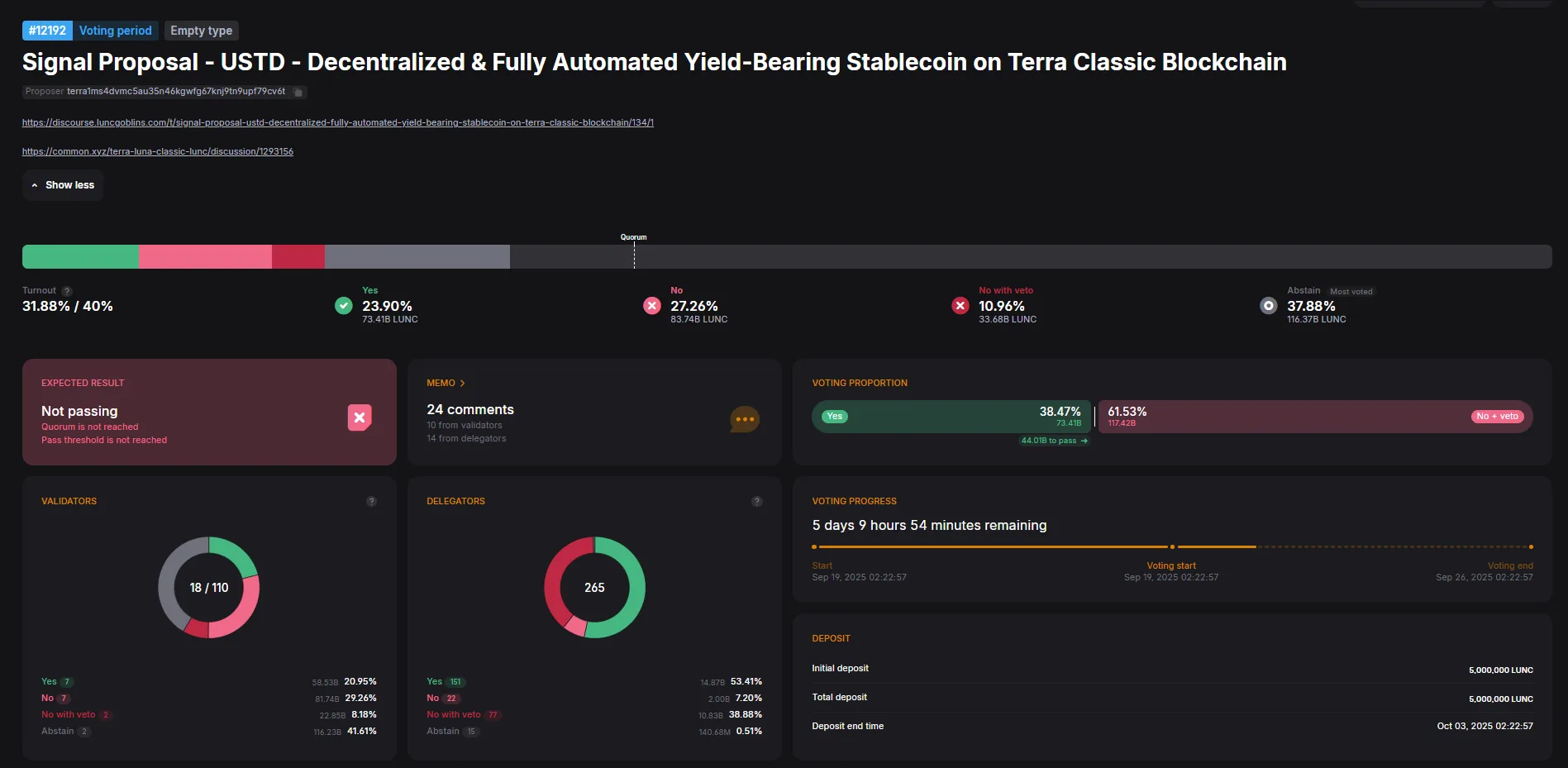Click the Abstain circle icon

tap(1269, 306)
